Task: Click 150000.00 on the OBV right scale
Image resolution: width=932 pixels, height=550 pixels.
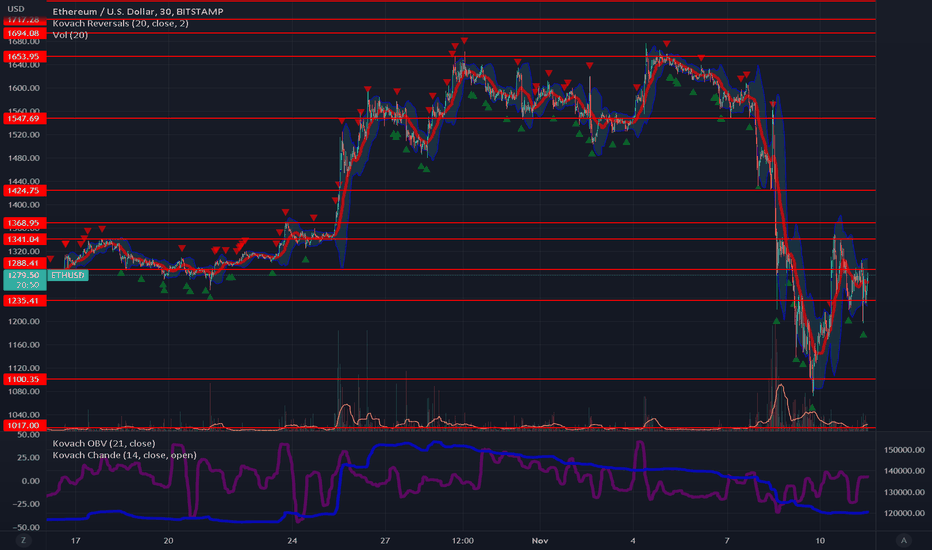Action: click(x=904, y=450)
